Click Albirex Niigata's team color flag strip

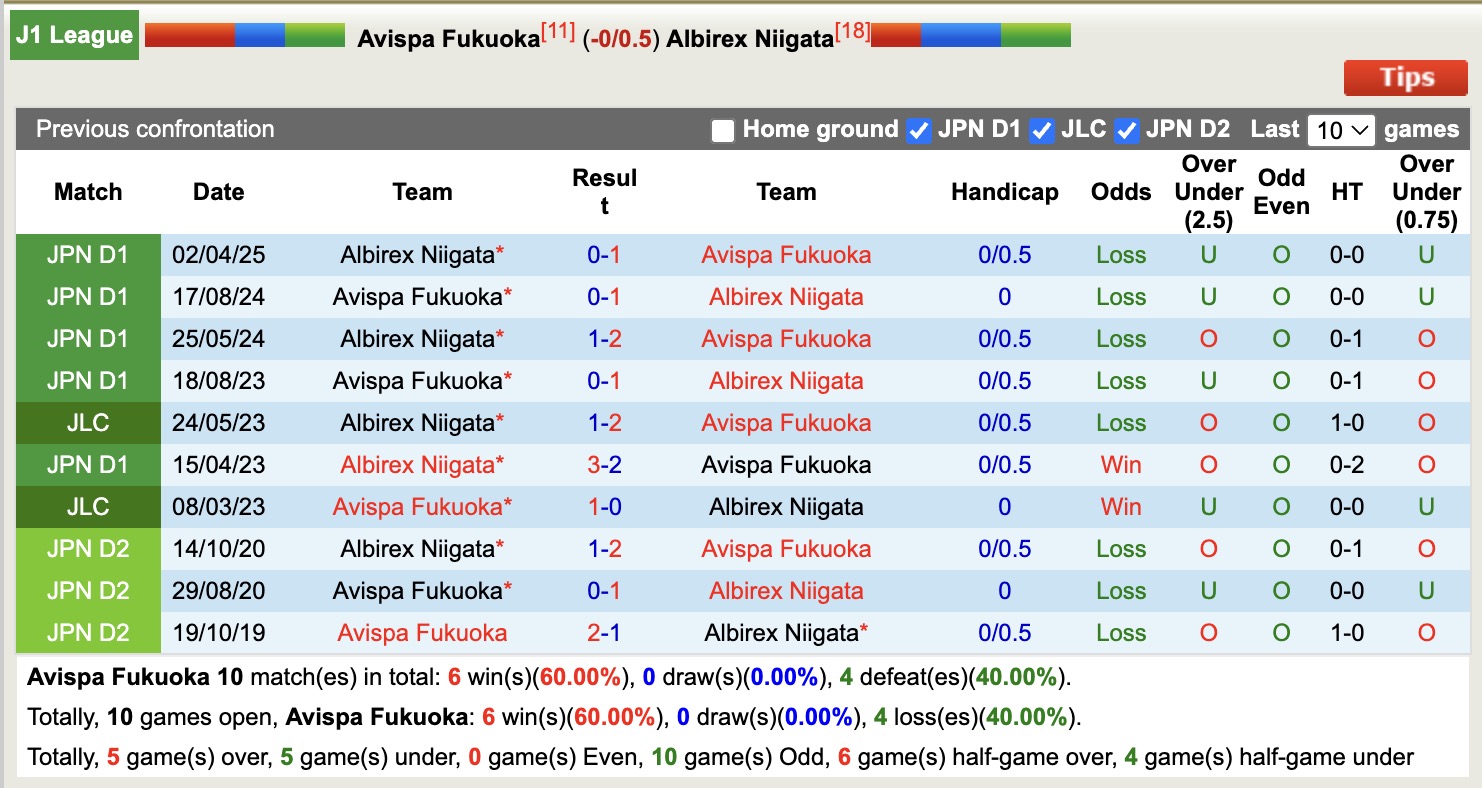pyautogui.click(x=970, y=33)
